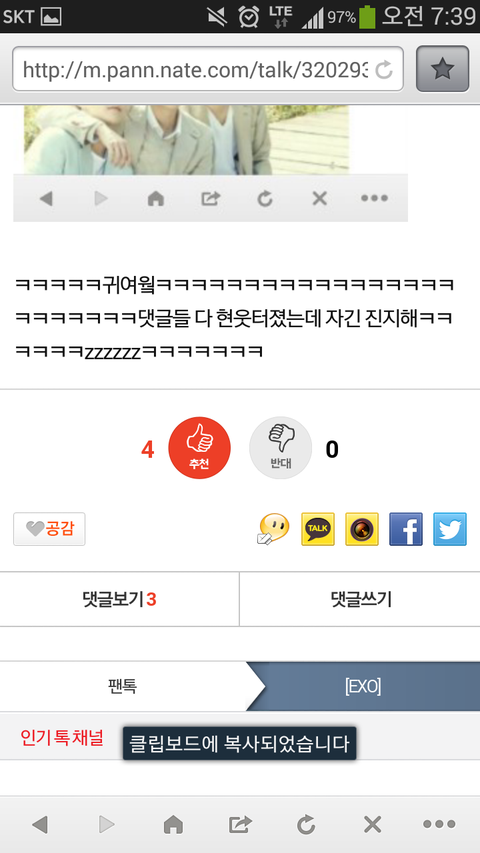This screenshot has height=853, width=480.
Task: Open share option in bottom toolbar
Action: click(240, 825)
